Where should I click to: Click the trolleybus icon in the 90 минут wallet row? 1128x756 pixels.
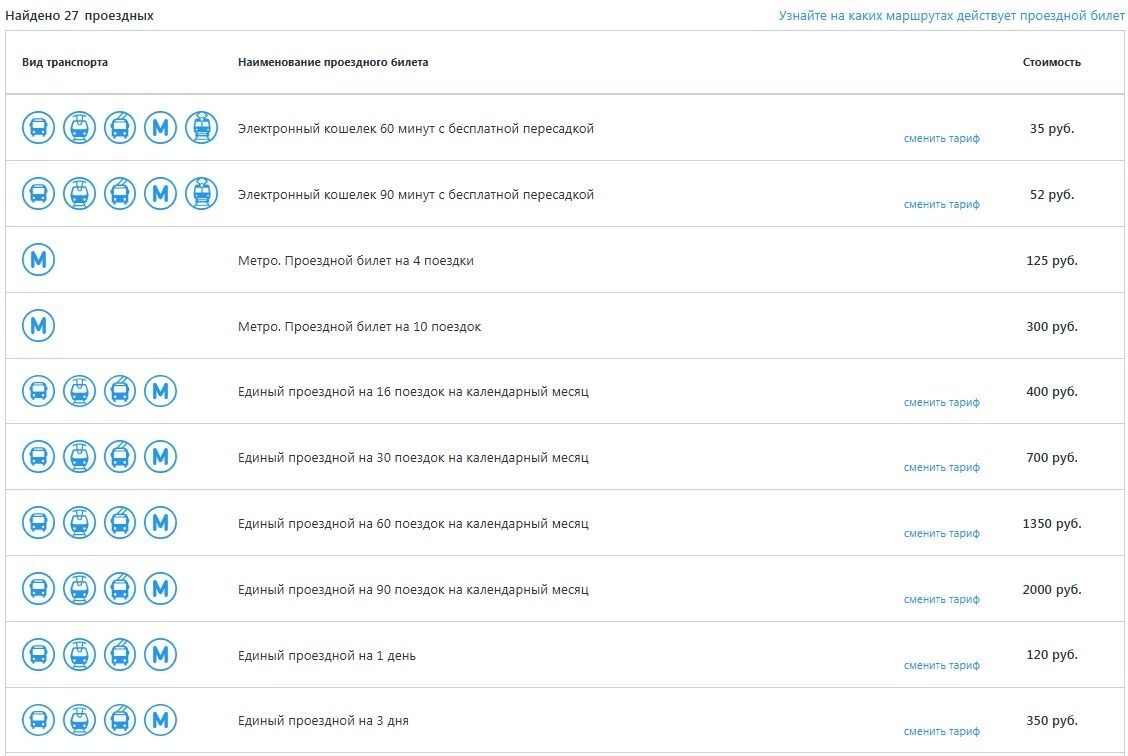click(x=119, y=193)
